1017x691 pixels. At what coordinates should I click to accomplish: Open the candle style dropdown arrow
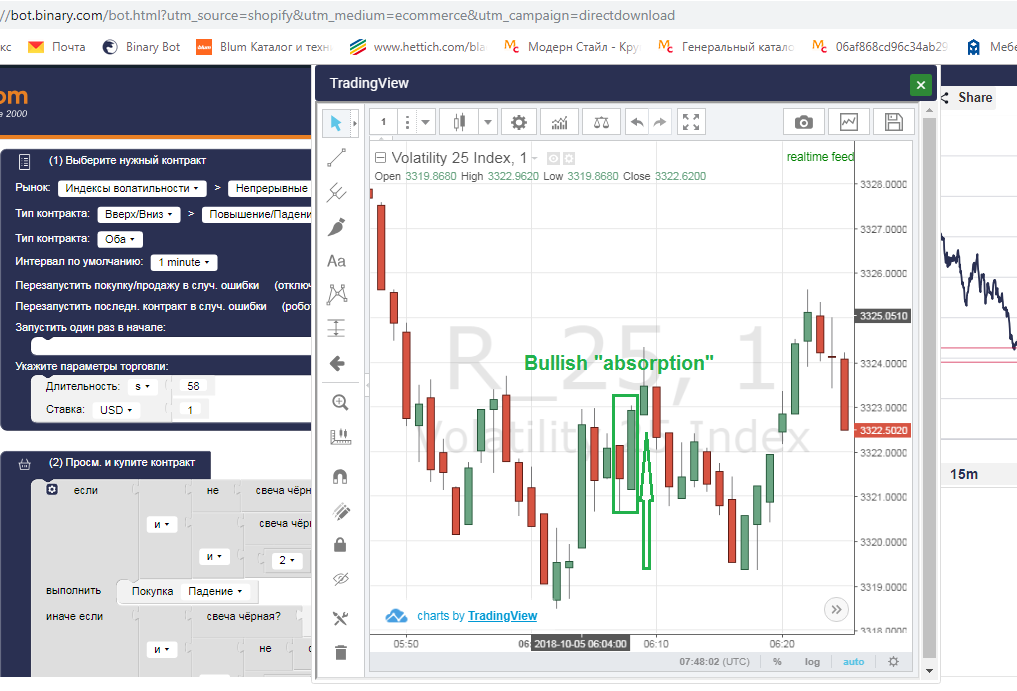488,122
